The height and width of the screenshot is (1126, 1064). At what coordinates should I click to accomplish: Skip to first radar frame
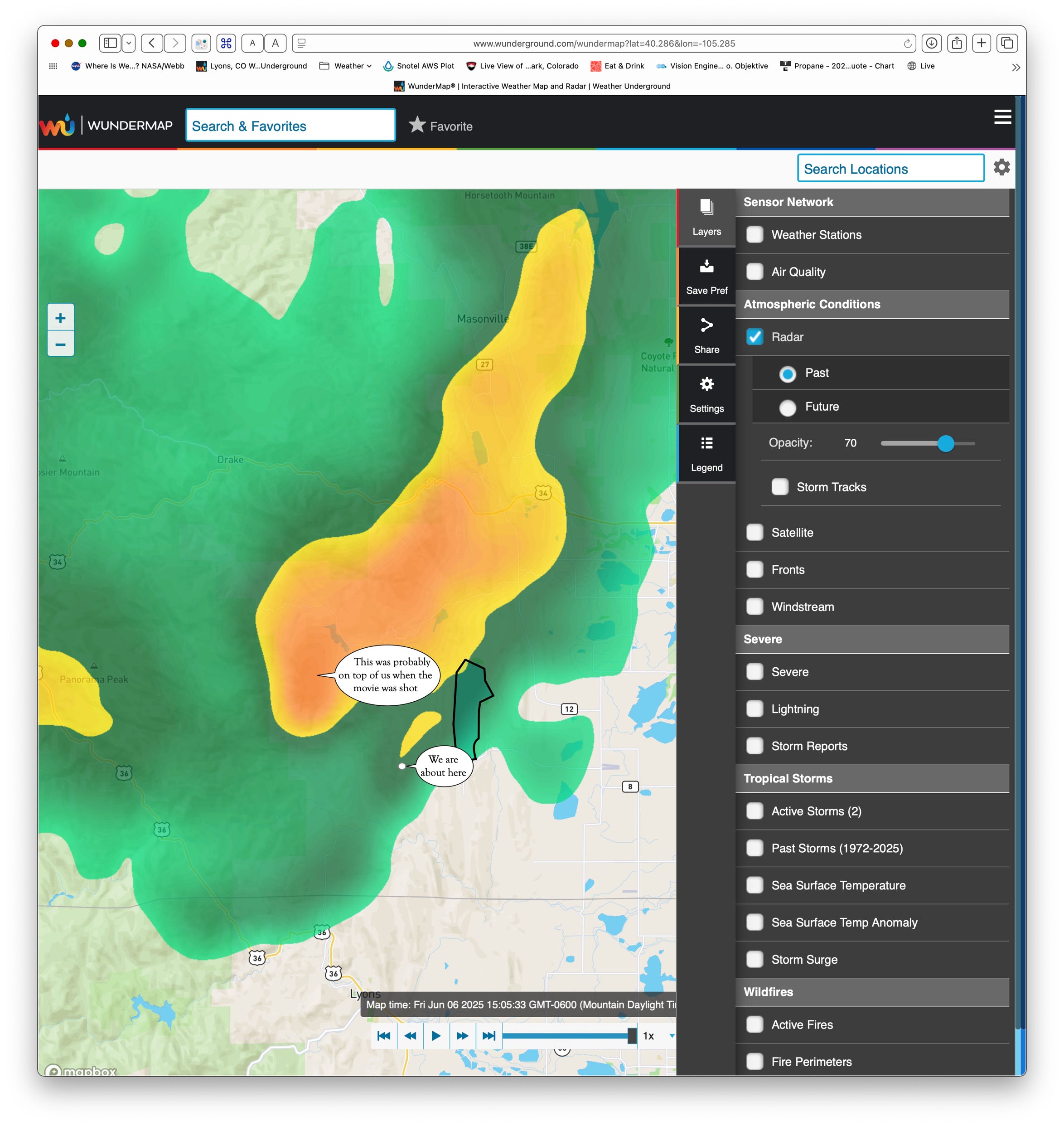point(384,1036)
